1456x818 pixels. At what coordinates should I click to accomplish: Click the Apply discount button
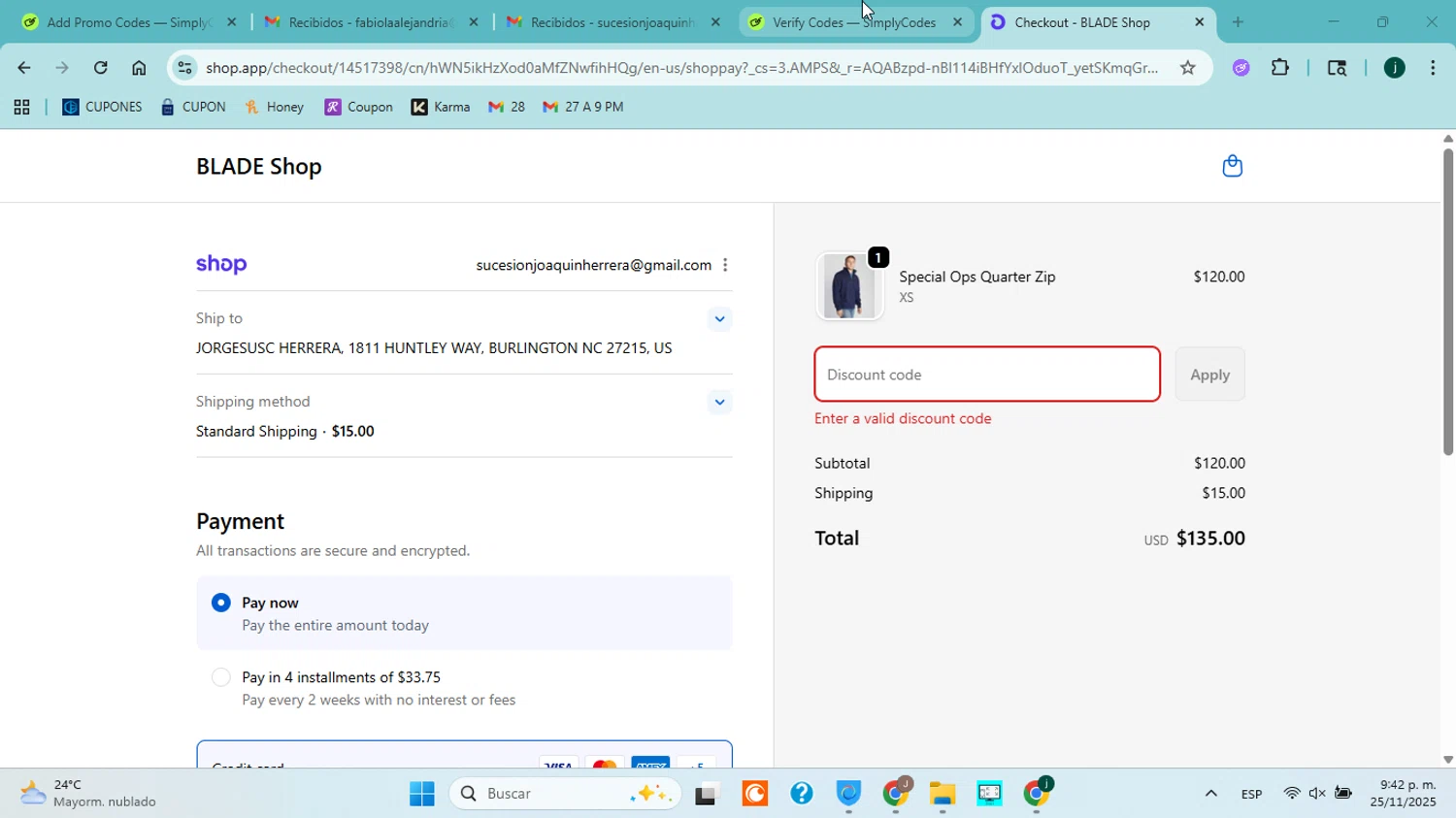pyautogui.click(x=1209, y=375)
